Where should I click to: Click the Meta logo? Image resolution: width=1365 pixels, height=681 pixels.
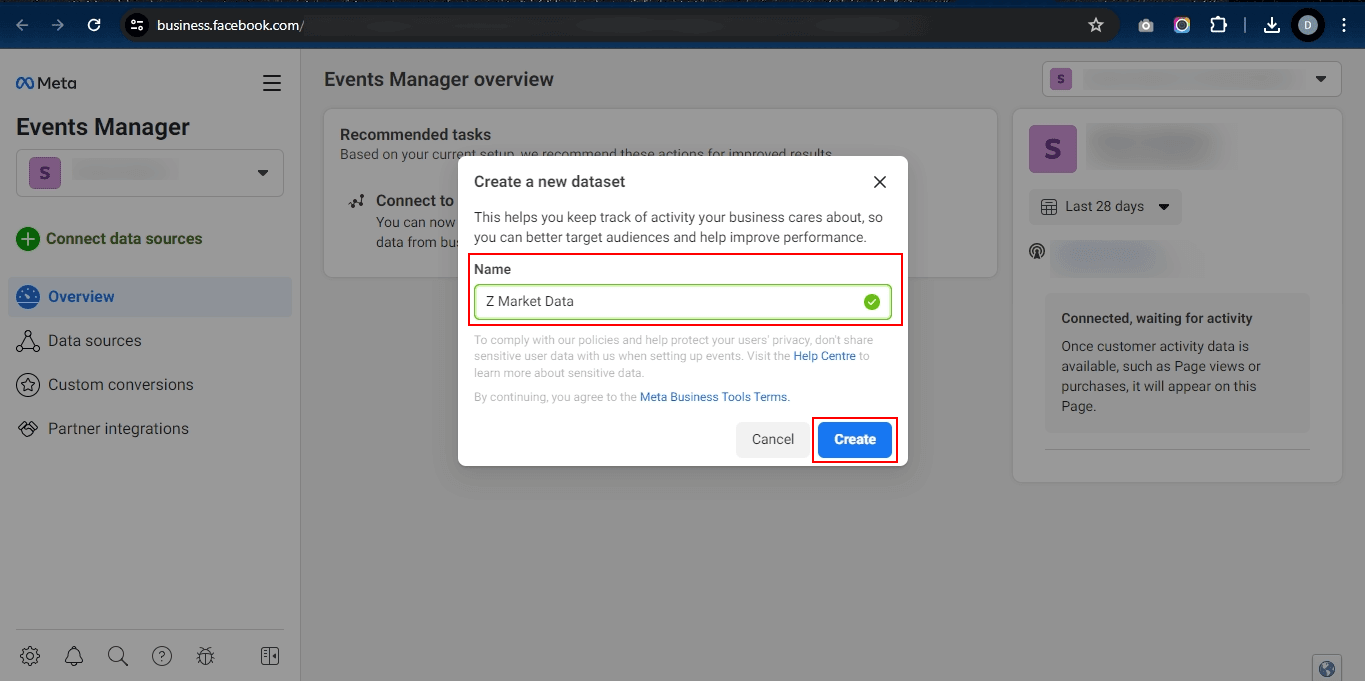click(46, 83)
